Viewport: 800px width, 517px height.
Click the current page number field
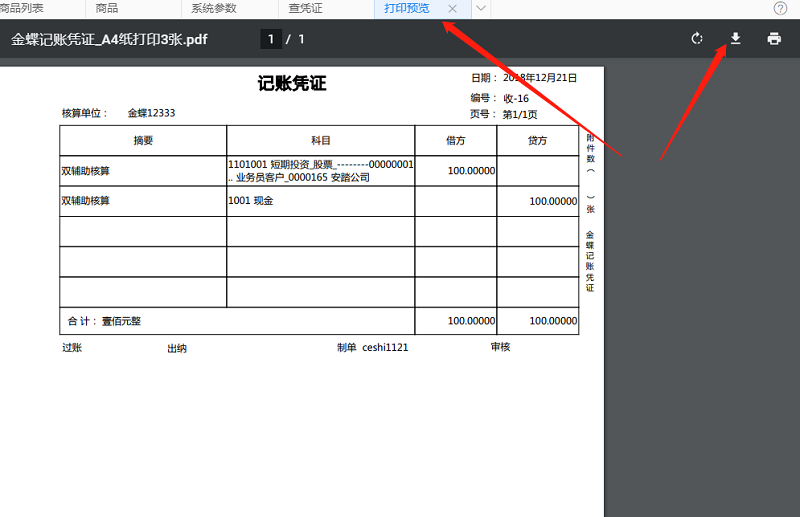tap(270, 39)
